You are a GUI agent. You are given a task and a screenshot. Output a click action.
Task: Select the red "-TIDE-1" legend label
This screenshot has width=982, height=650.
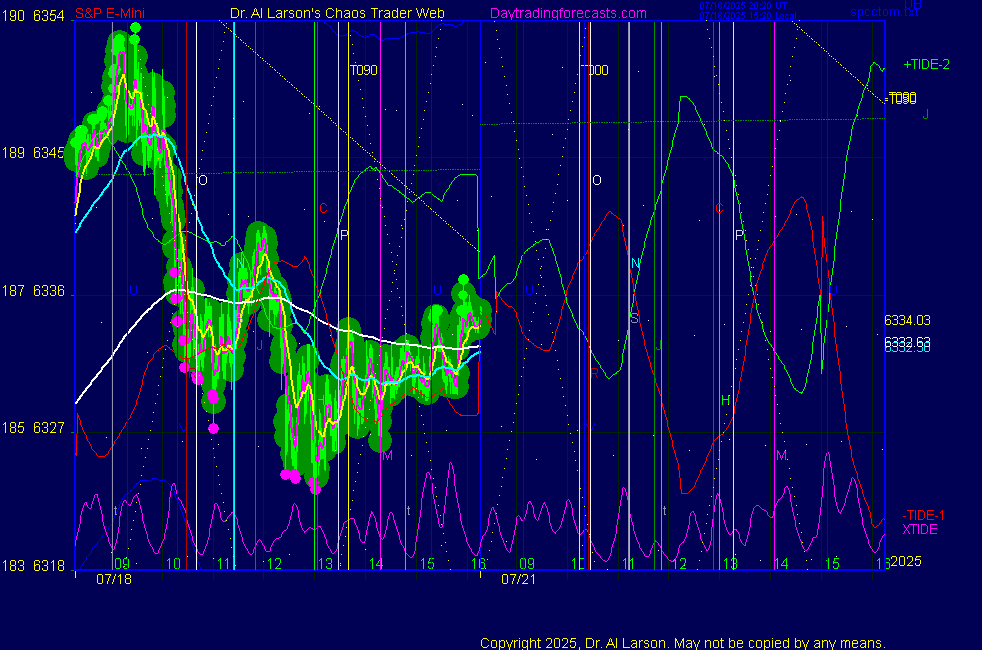[x=923, y=515]
